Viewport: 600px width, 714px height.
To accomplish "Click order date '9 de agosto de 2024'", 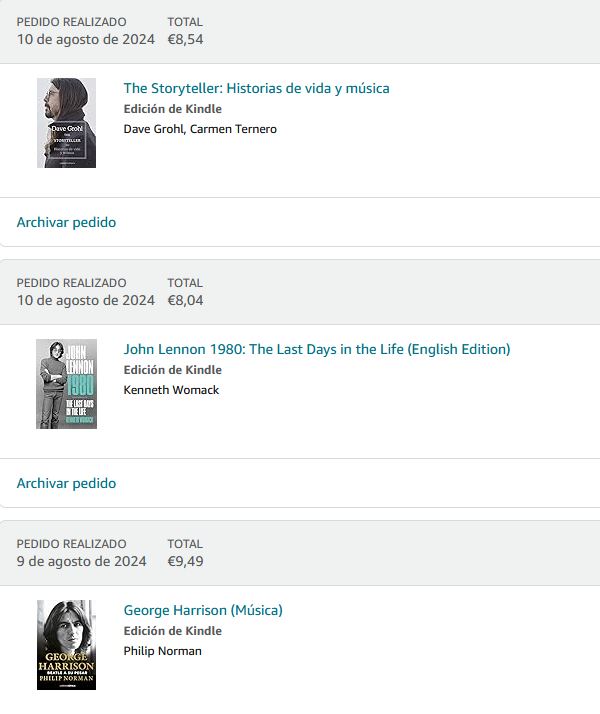I will pyautogui.click(x=81, y=561).
